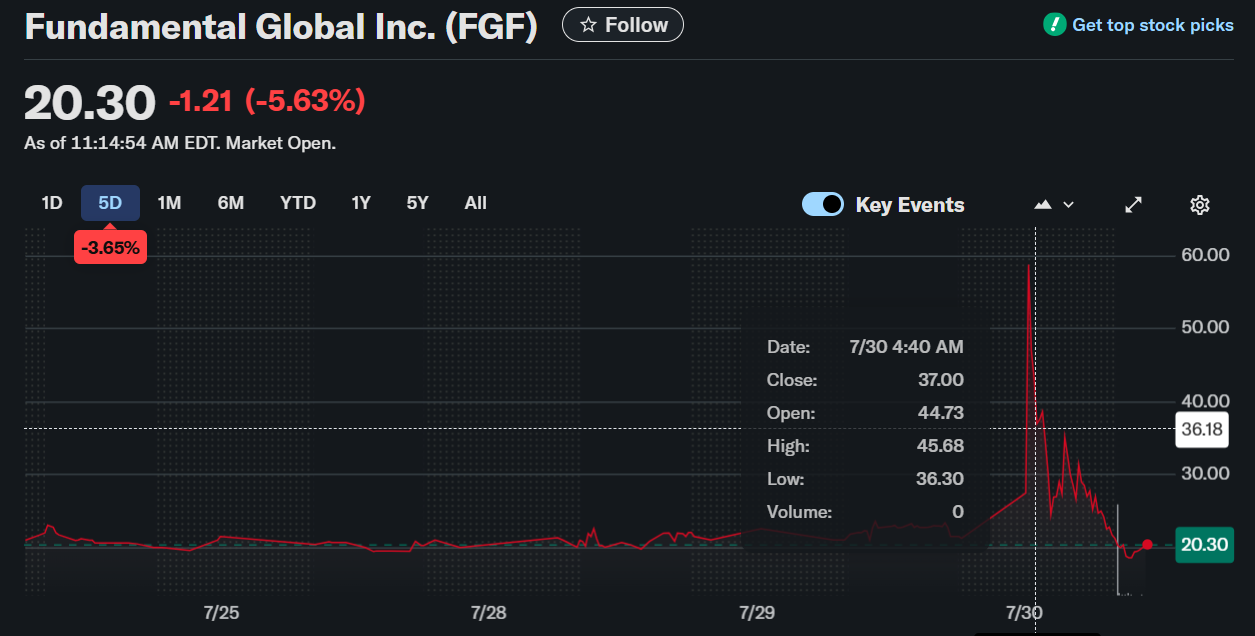Open Get top stock picks link
The width and height of the screenshot is (1255, 636).
[x=1153, y=25]
